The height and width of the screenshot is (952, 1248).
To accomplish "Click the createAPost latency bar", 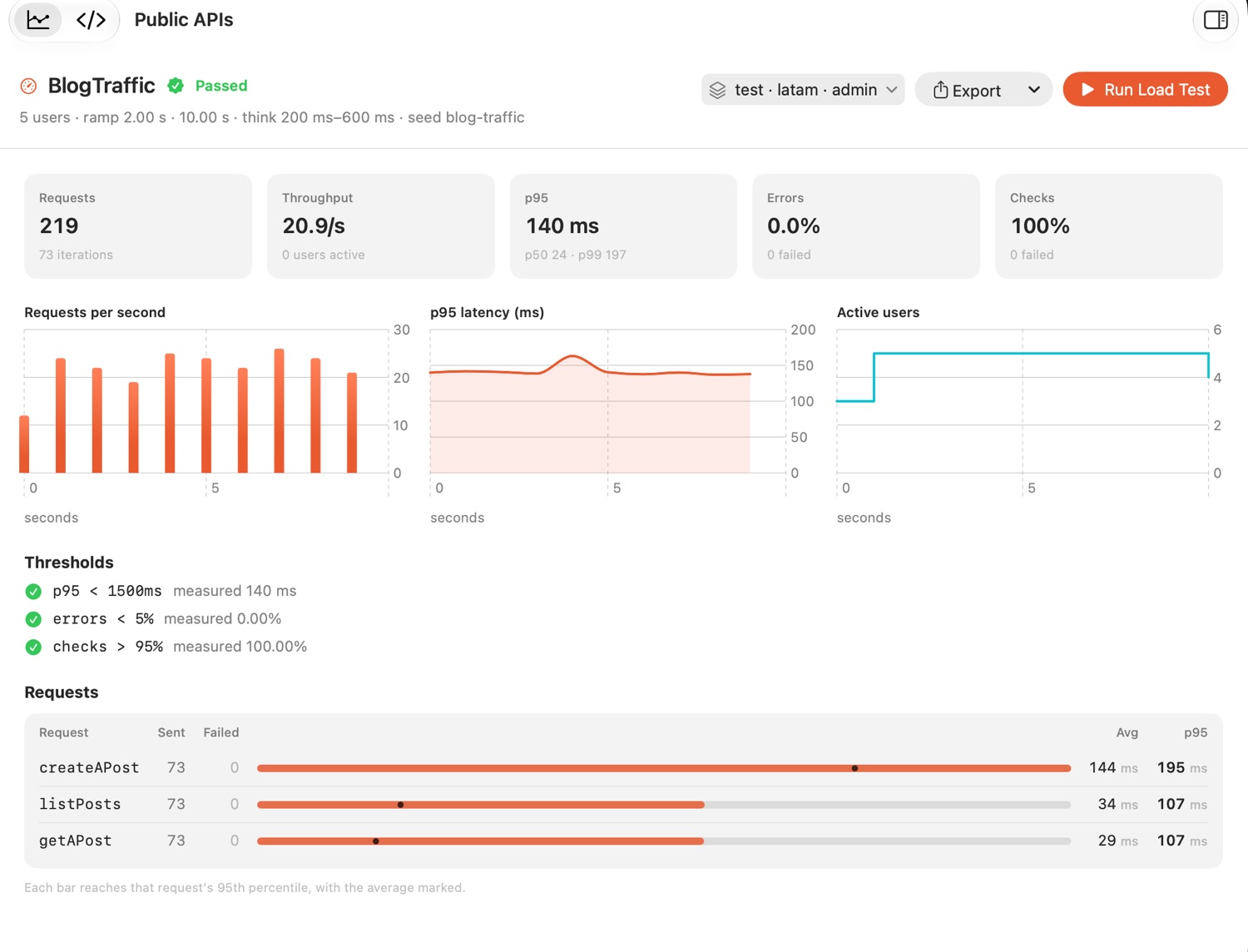I will [x=664, y=768].
